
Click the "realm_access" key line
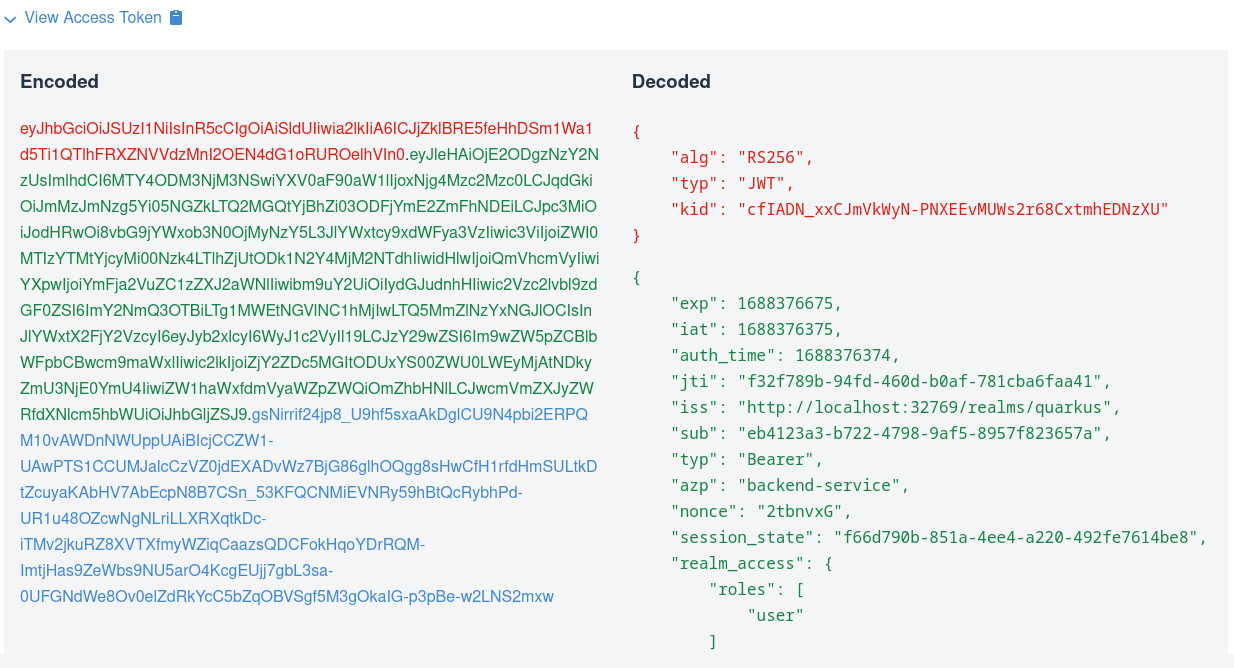click(751, 564)
